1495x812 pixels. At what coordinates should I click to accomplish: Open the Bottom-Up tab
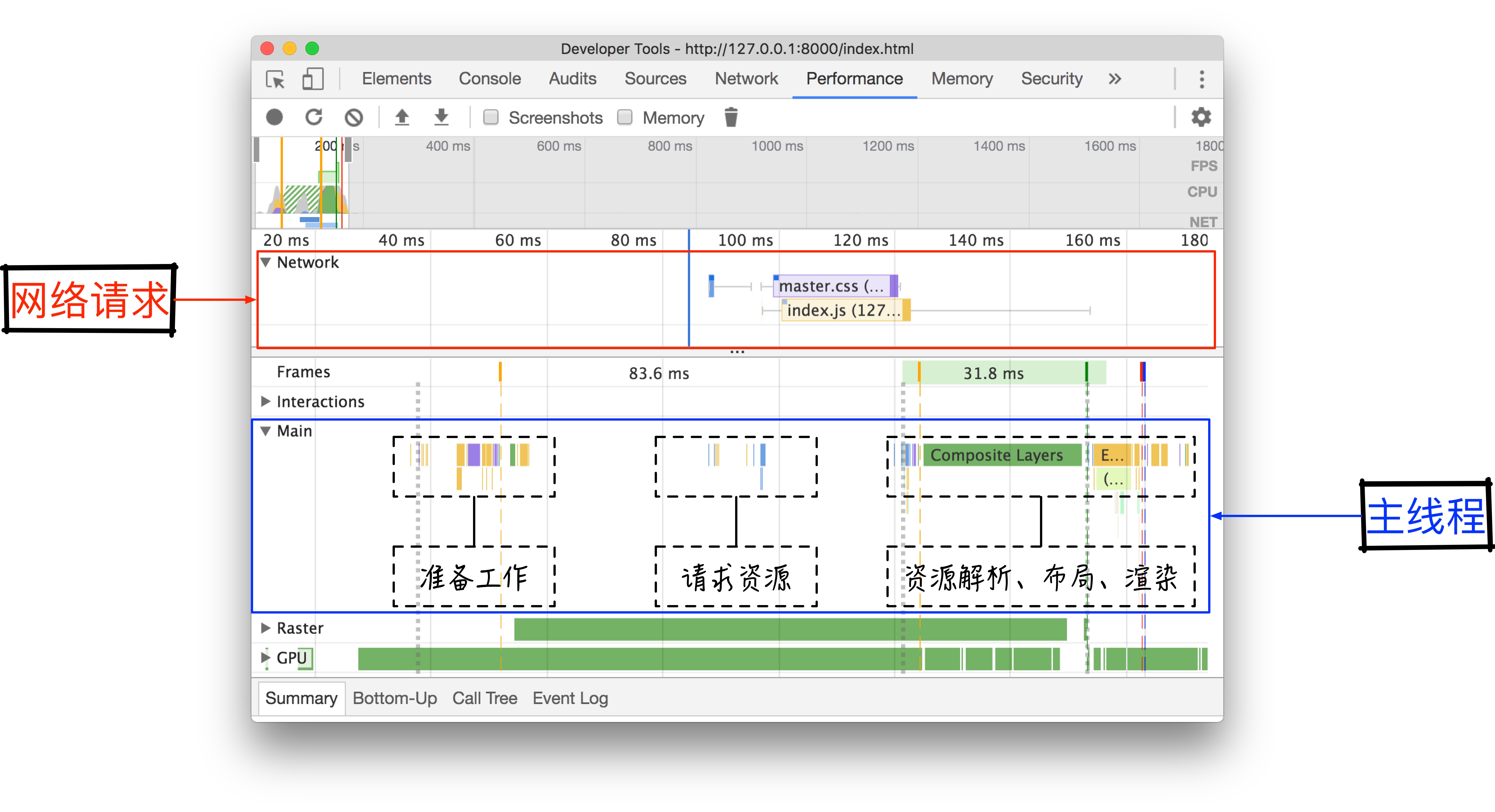(395, 698)
